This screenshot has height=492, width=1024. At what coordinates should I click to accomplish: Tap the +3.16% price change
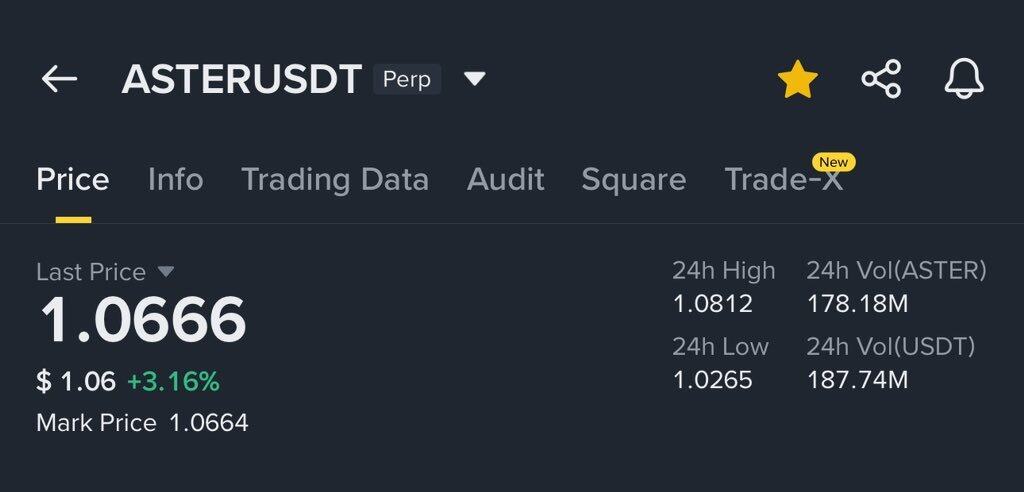click(173, 381)
